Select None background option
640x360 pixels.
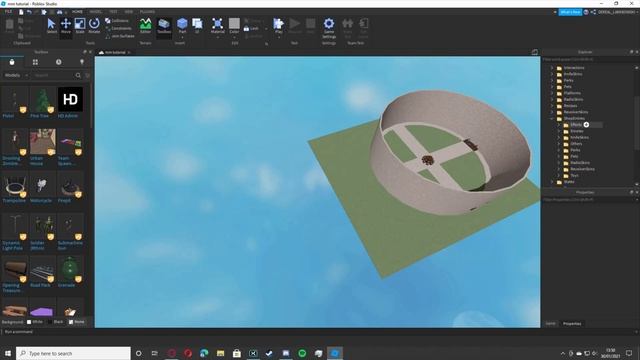pyautogui.click(x=76, y=322)
